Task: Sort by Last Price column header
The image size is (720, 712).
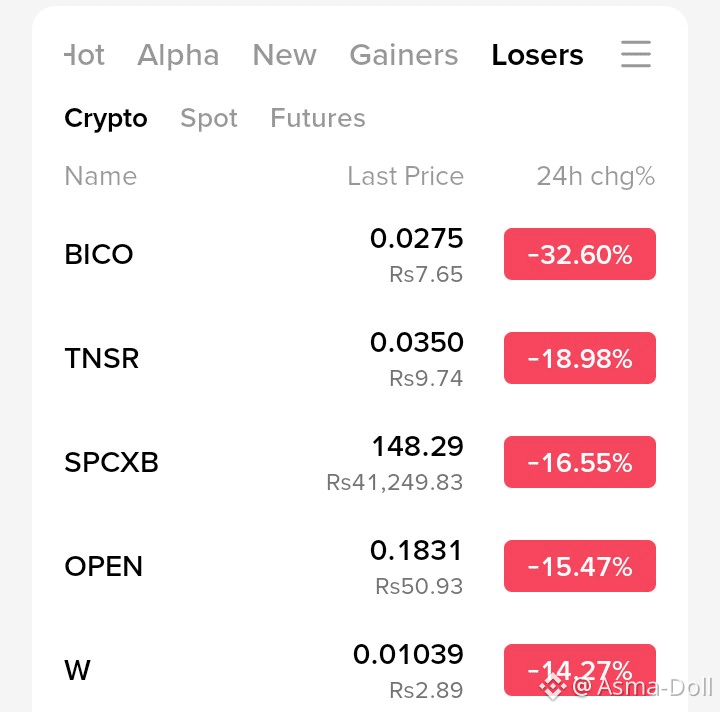Action: point(405,176)
